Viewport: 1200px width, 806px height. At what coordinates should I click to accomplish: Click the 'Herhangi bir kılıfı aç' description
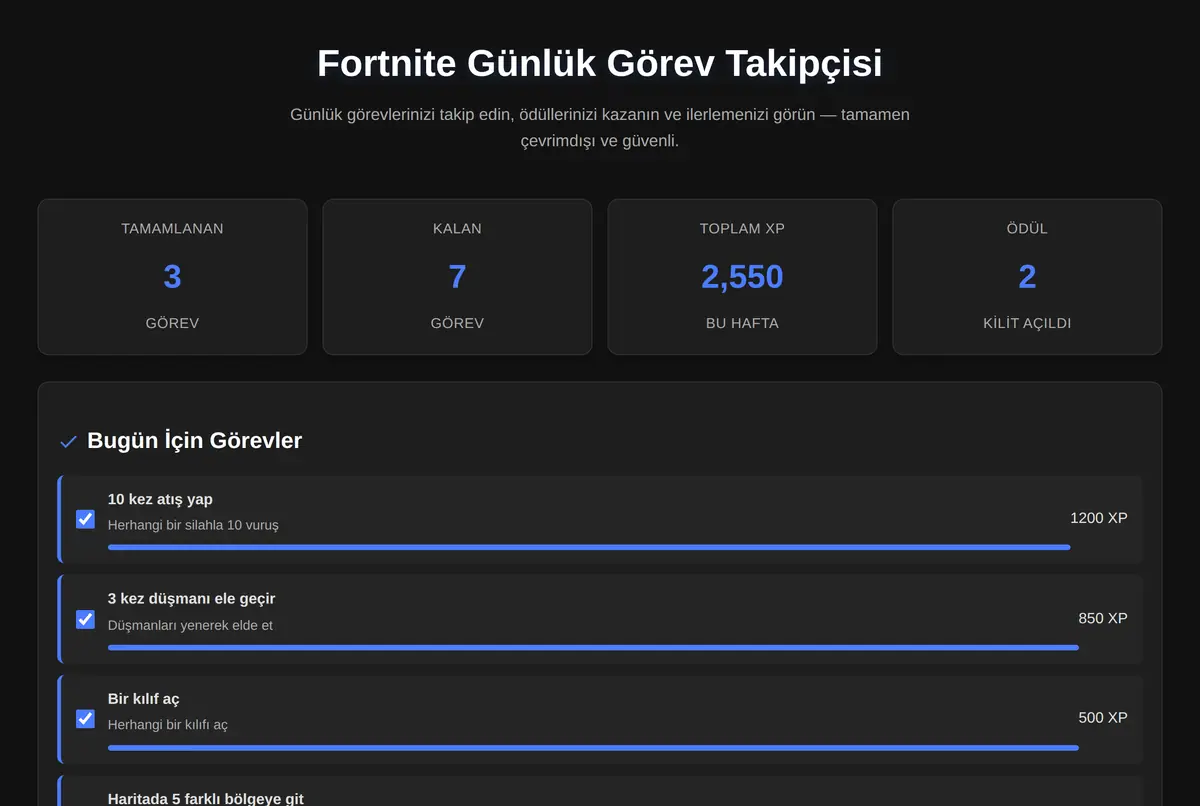click(168, 725)
